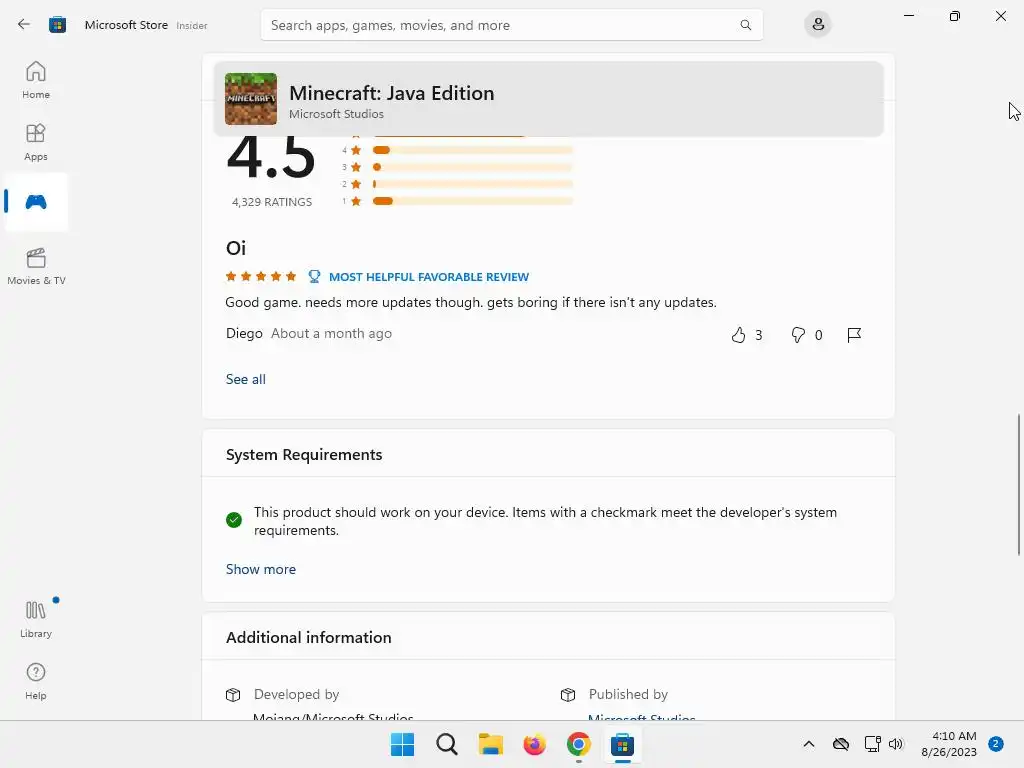Expand Show more system requirements

coord(261,569)
